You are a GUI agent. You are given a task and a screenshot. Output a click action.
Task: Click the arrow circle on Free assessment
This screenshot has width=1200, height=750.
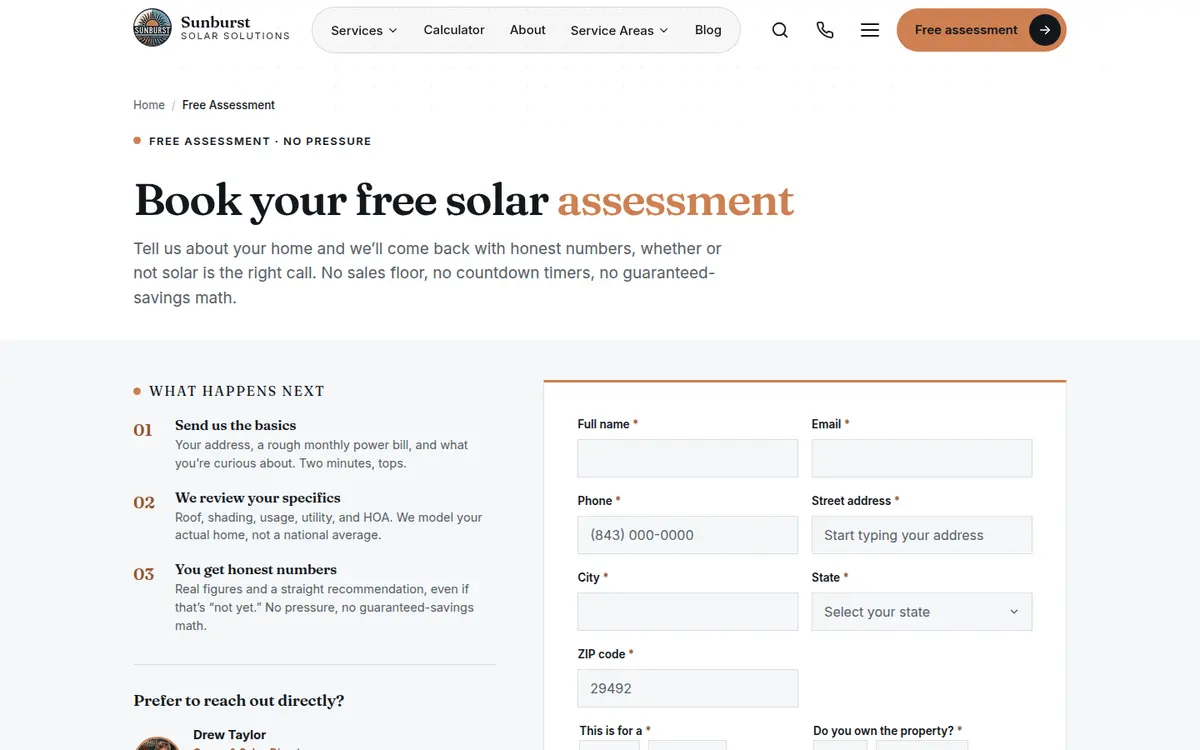tap(1044, 30)
